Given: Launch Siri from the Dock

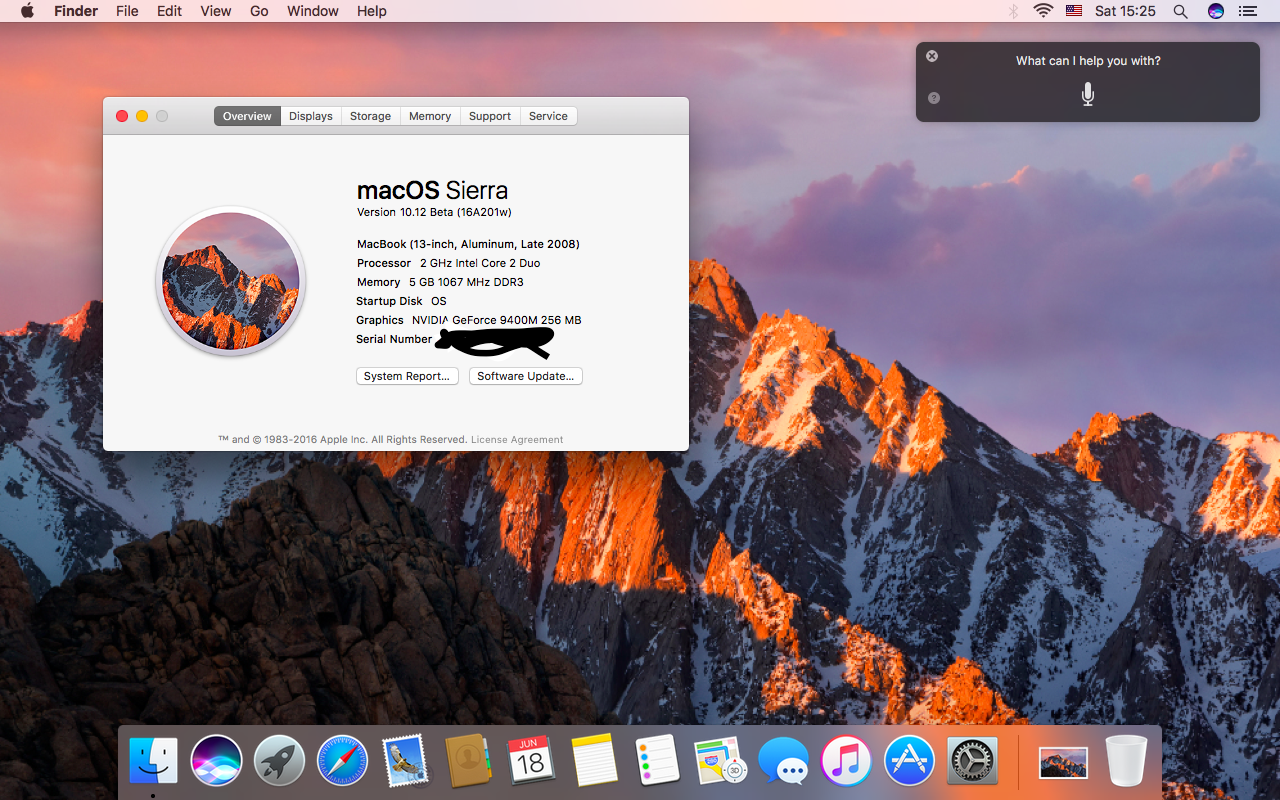Looking at the screenshot, I should point(216,761).
